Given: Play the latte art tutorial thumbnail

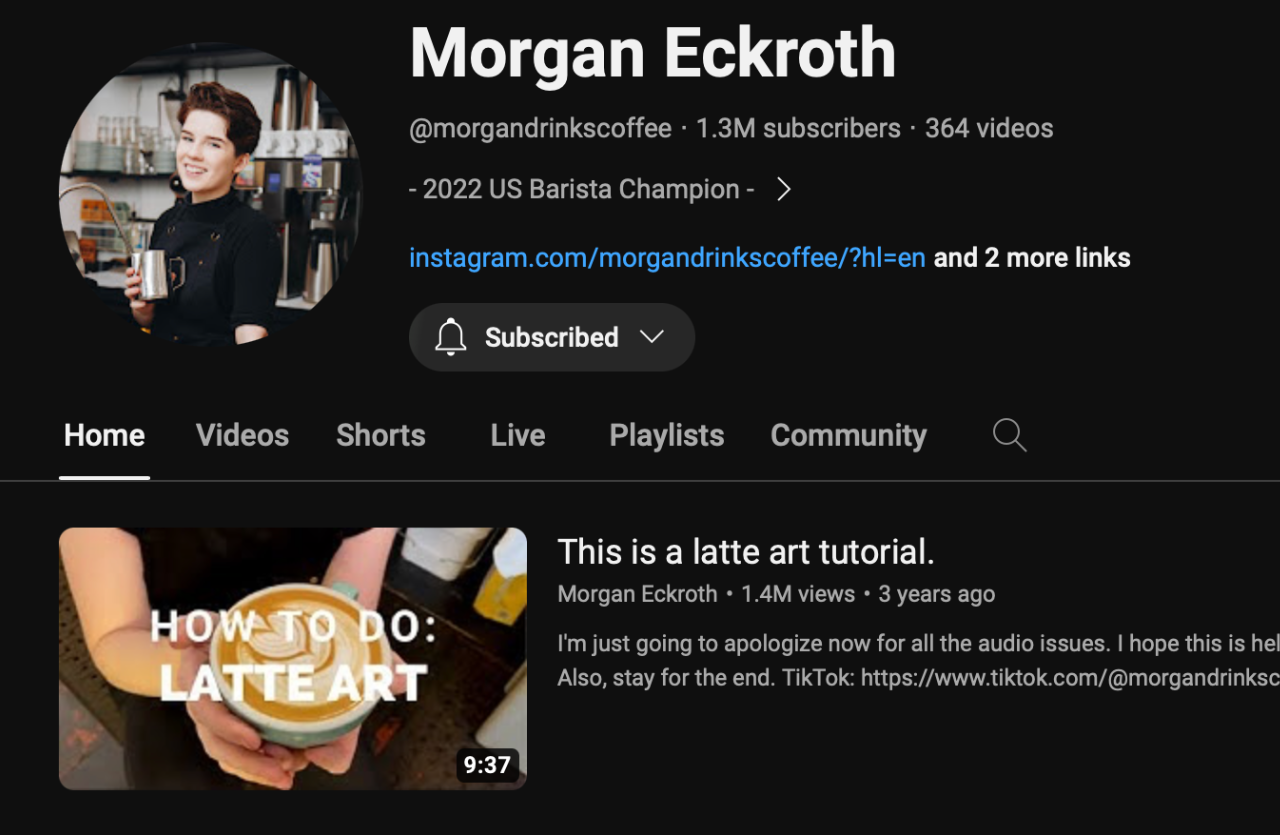Looking at the screenshot, I should [293, 658].
